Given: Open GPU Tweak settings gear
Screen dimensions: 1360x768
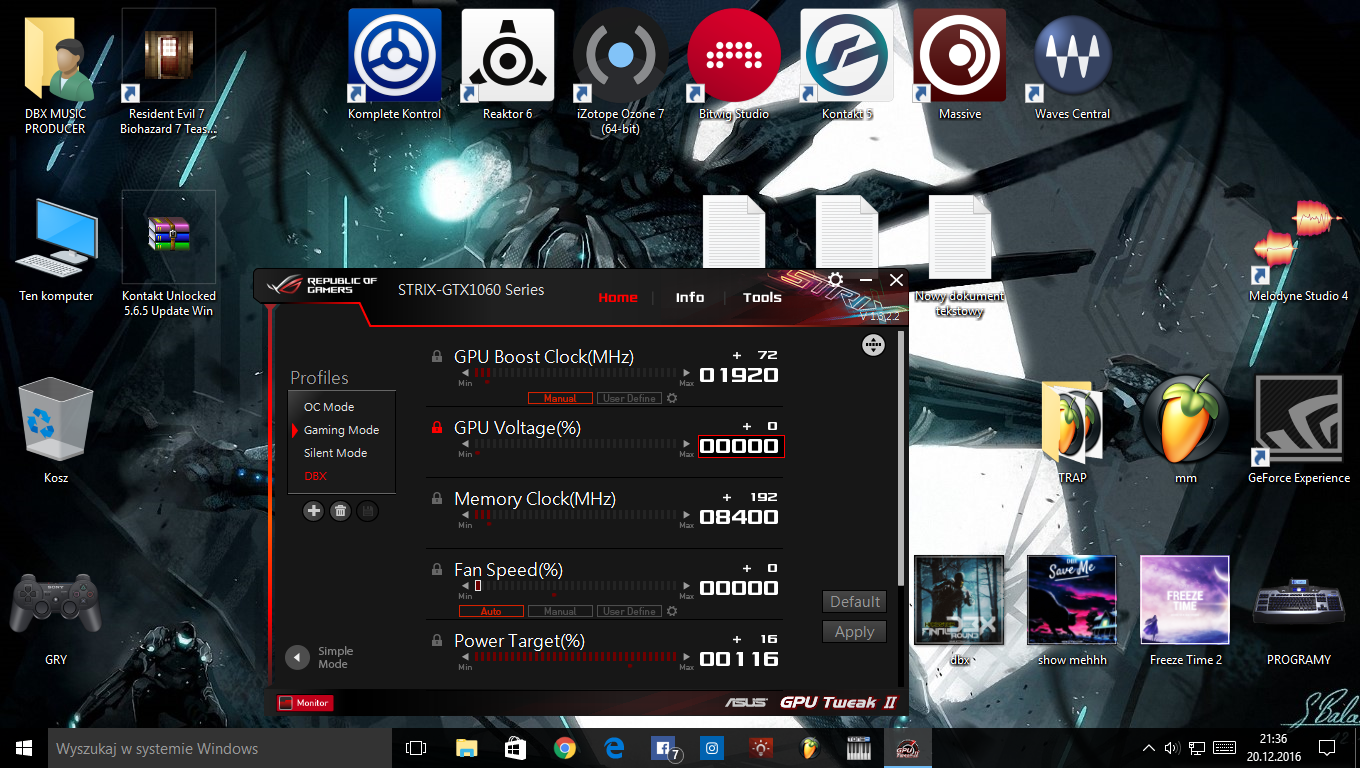Looking at the screenshot, I should 836,280.
